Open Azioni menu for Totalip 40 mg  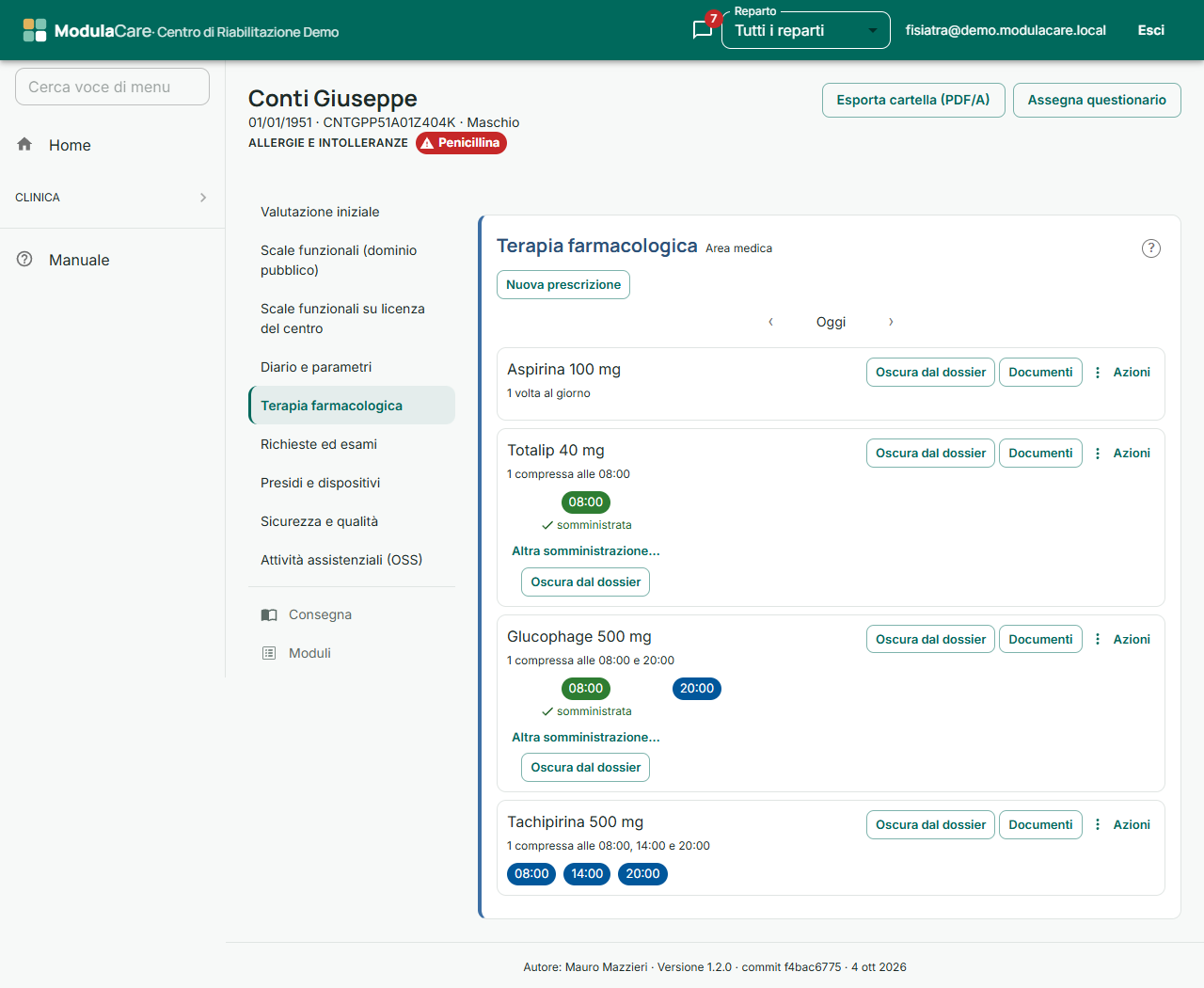1123,454
